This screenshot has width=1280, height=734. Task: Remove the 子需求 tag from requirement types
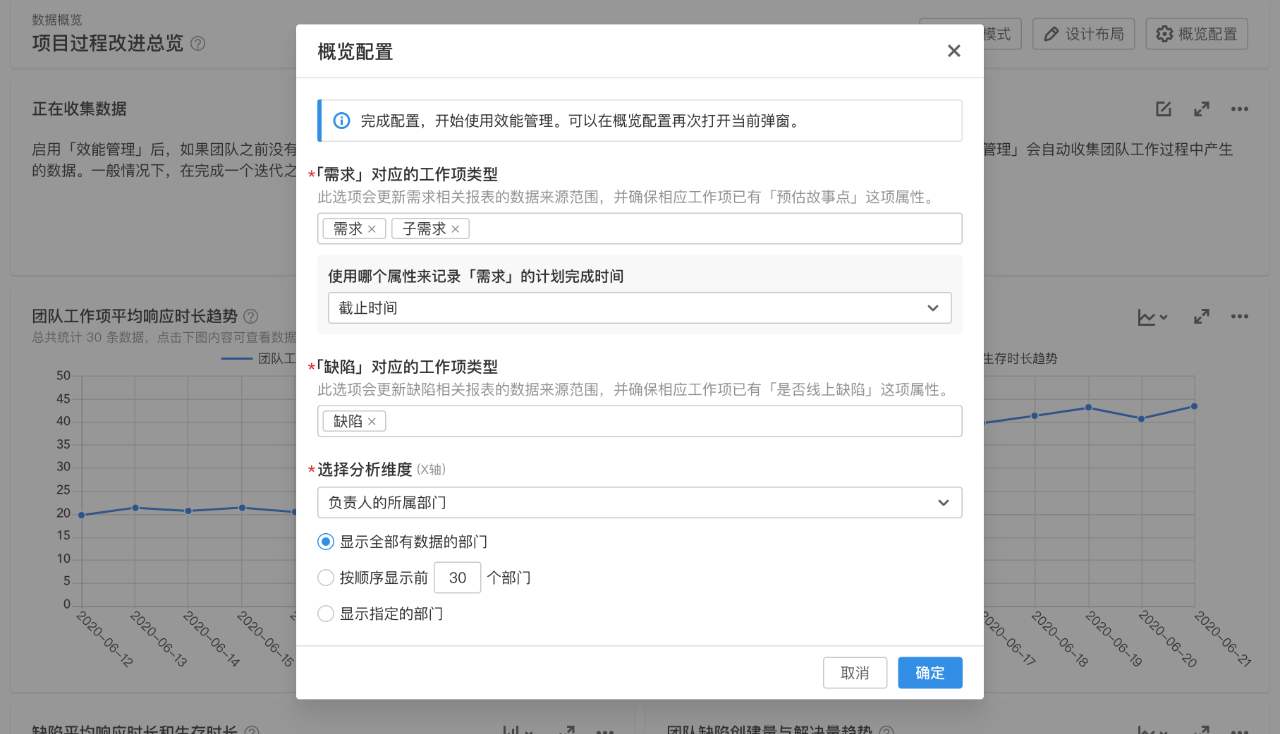pyautogui.click(x=455, y=228)
